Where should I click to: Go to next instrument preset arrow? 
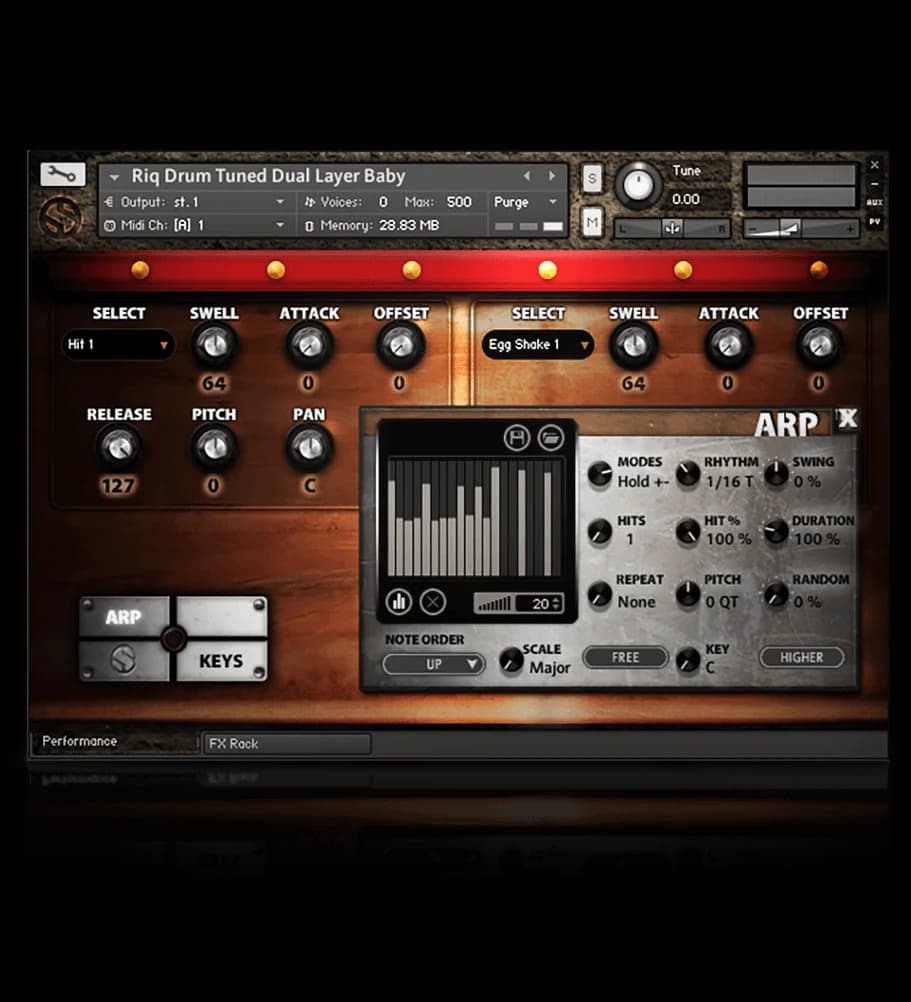pos(552,176)
